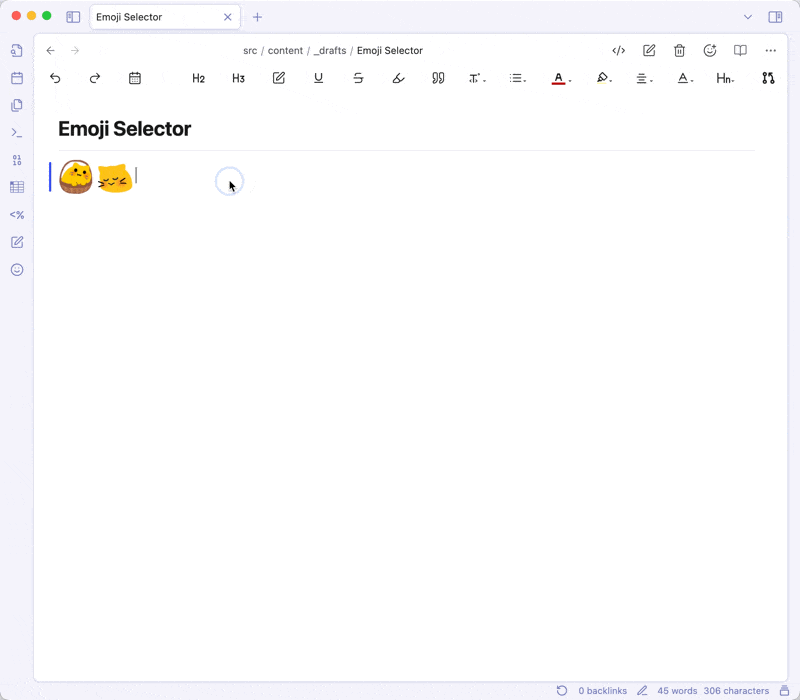Apply strikethrough formatting from toolbar
This screenshot has width=800, height=700.
(x=358, y=78)
